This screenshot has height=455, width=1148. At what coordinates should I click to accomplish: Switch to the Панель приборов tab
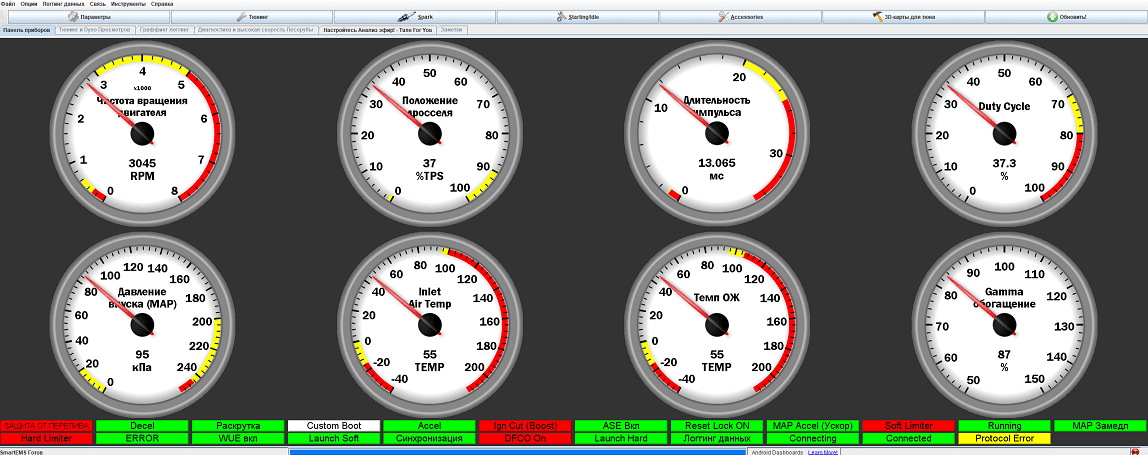[26, 30]
